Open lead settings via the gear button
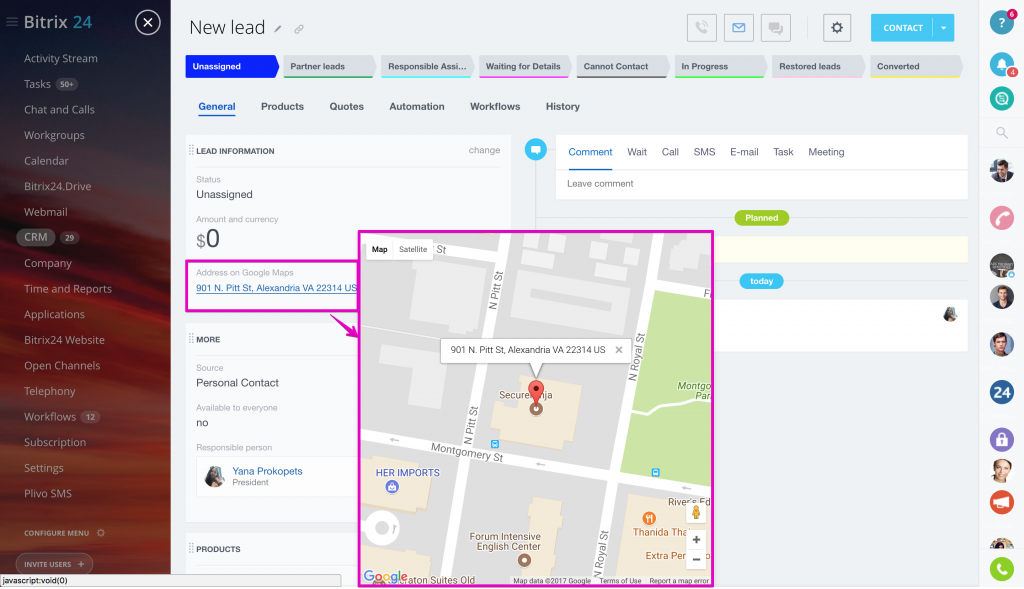Image resolution: width=1024 pixels, height=589 pixels. (x=837, y=27)
